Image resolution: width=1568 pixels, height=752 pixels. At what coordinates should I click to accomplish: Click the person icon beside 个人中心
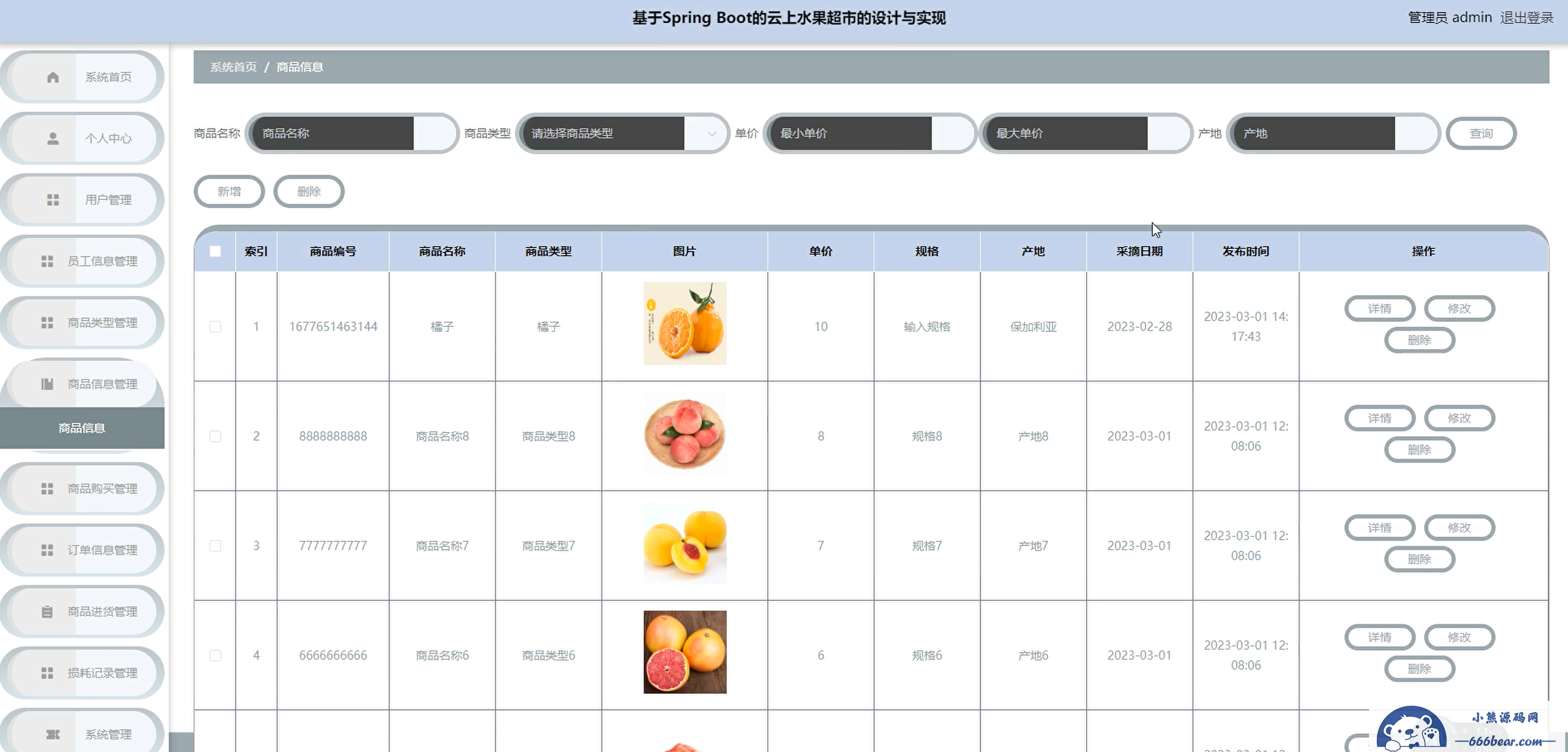pyautogui.click(x=53, y=139)
